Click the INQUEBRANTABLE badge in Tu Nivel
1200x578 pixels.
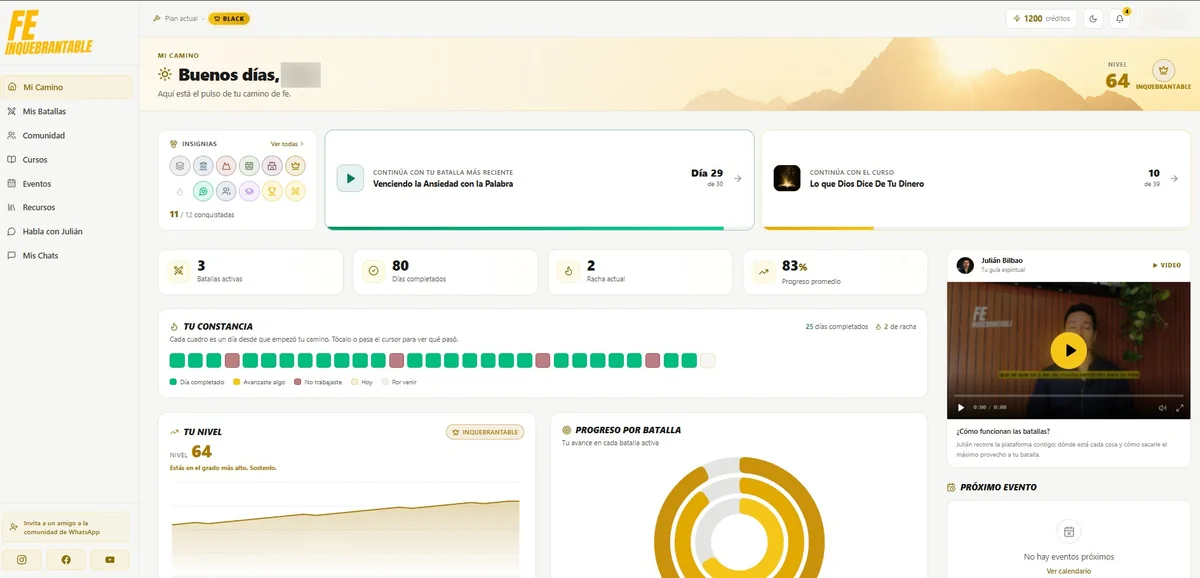tap(485, 432)
